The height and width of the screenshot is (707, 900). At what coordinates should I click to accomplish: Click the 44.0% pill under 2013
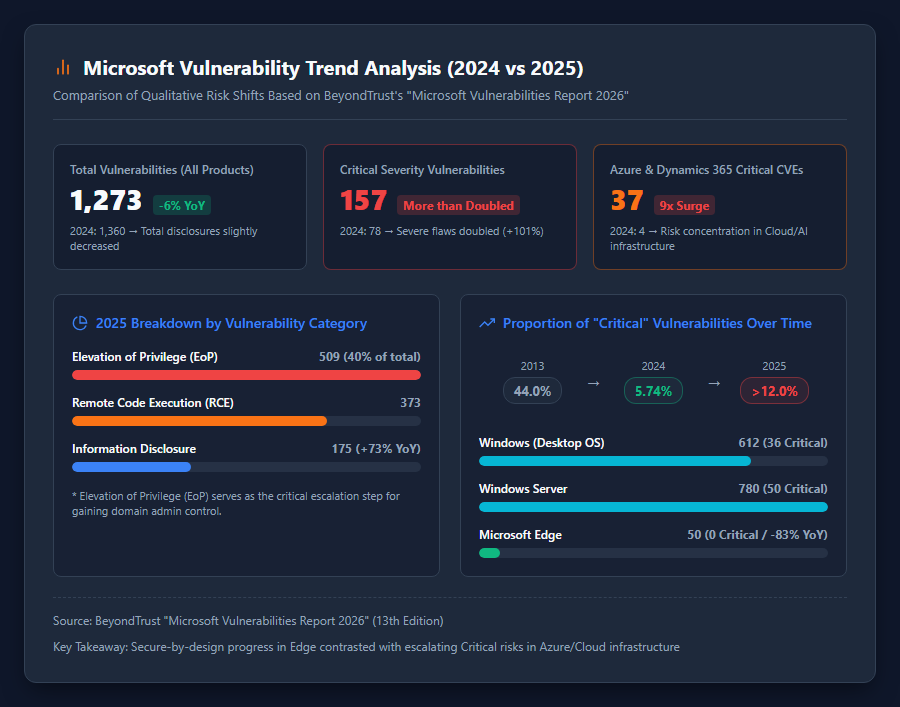(532, 391)
